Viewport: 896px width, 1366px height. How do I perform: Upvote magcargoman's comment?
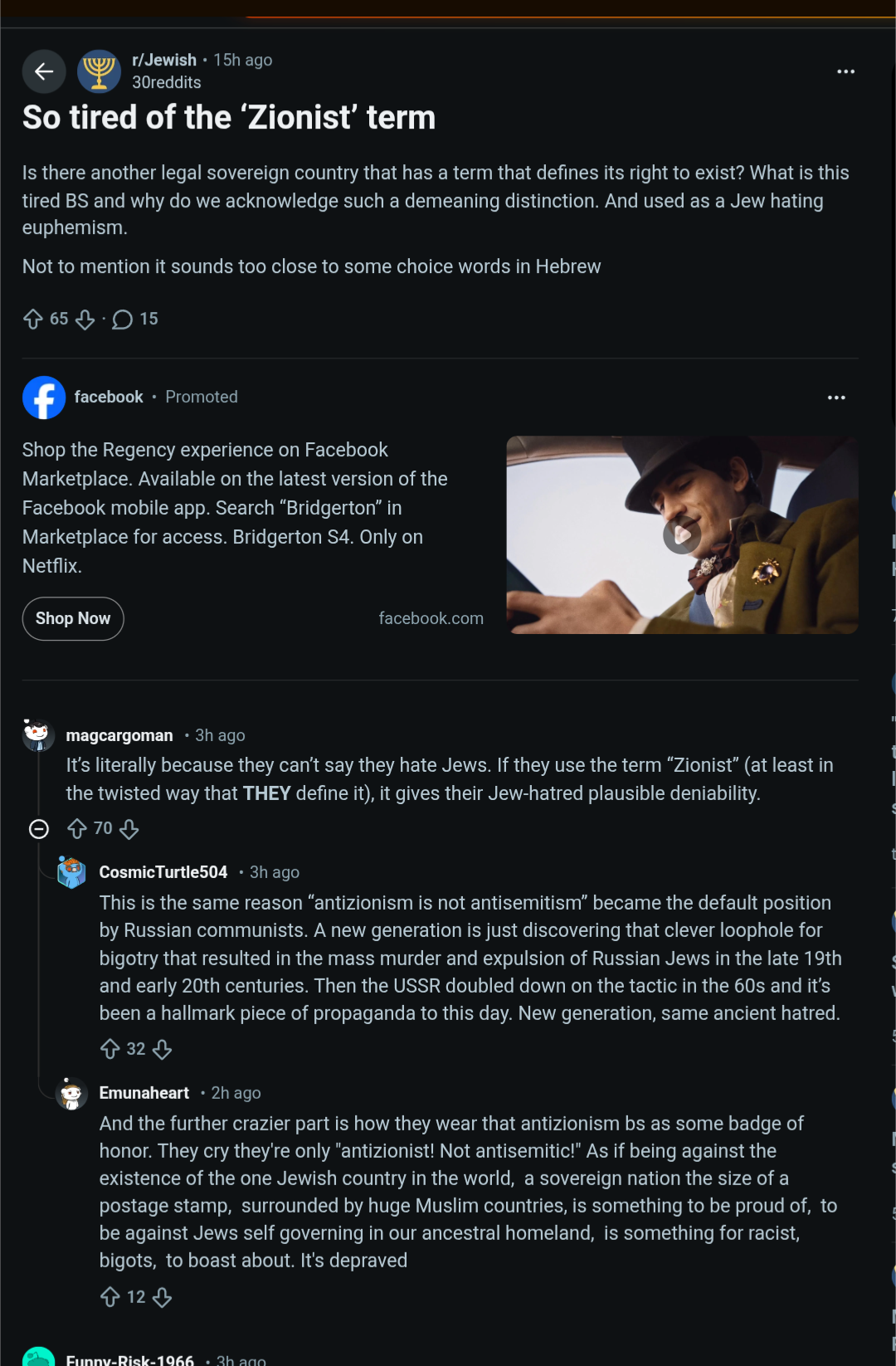coord(77,829)
